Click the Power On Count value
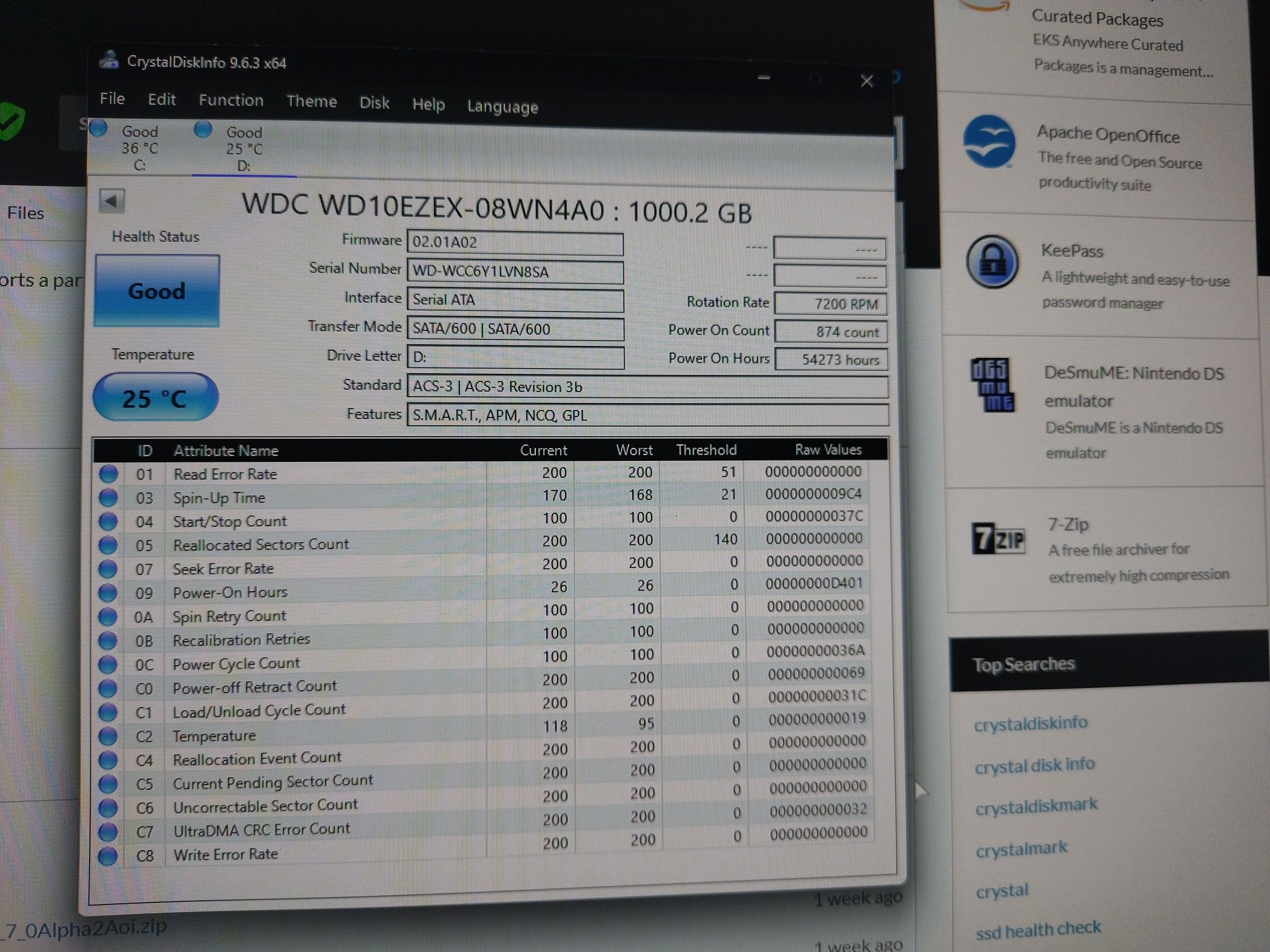Viewport: 1270px width, 952px height. tap(830, 331)
